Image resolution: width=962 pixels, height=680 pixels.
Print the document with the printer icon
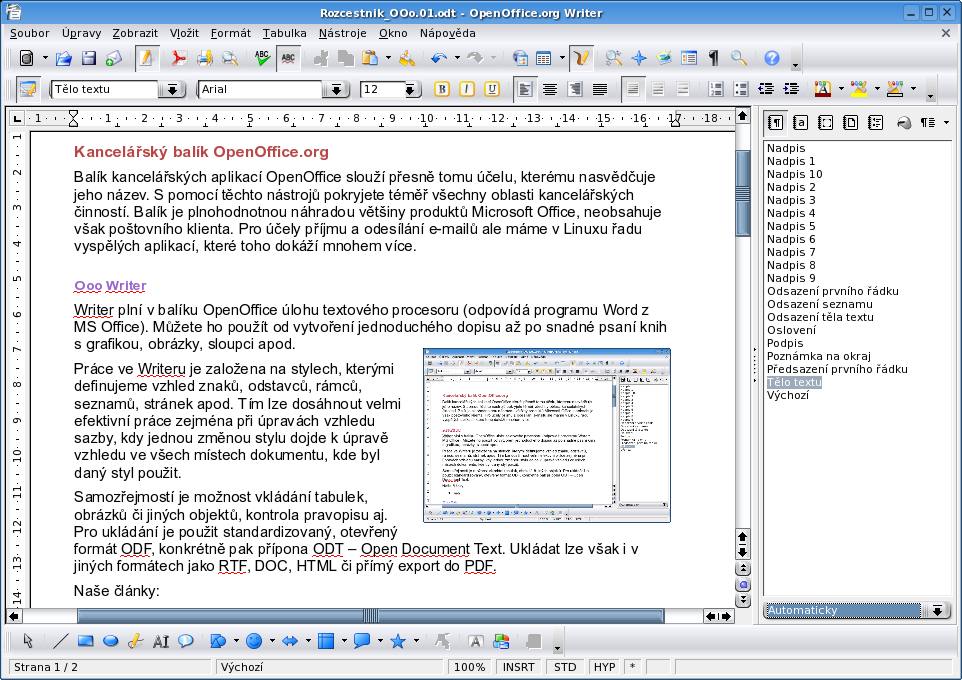204,58
